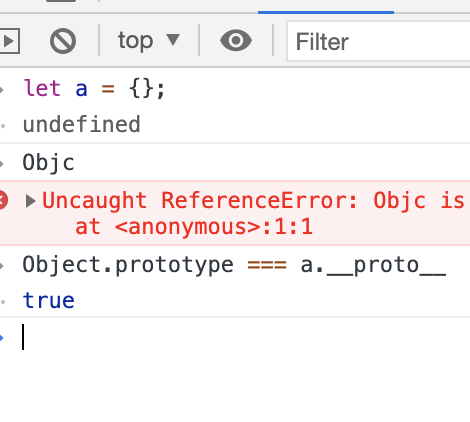Toggle the console sidebar panel icon
This screenshot has width=470, height=422.
tap(10, 41)
